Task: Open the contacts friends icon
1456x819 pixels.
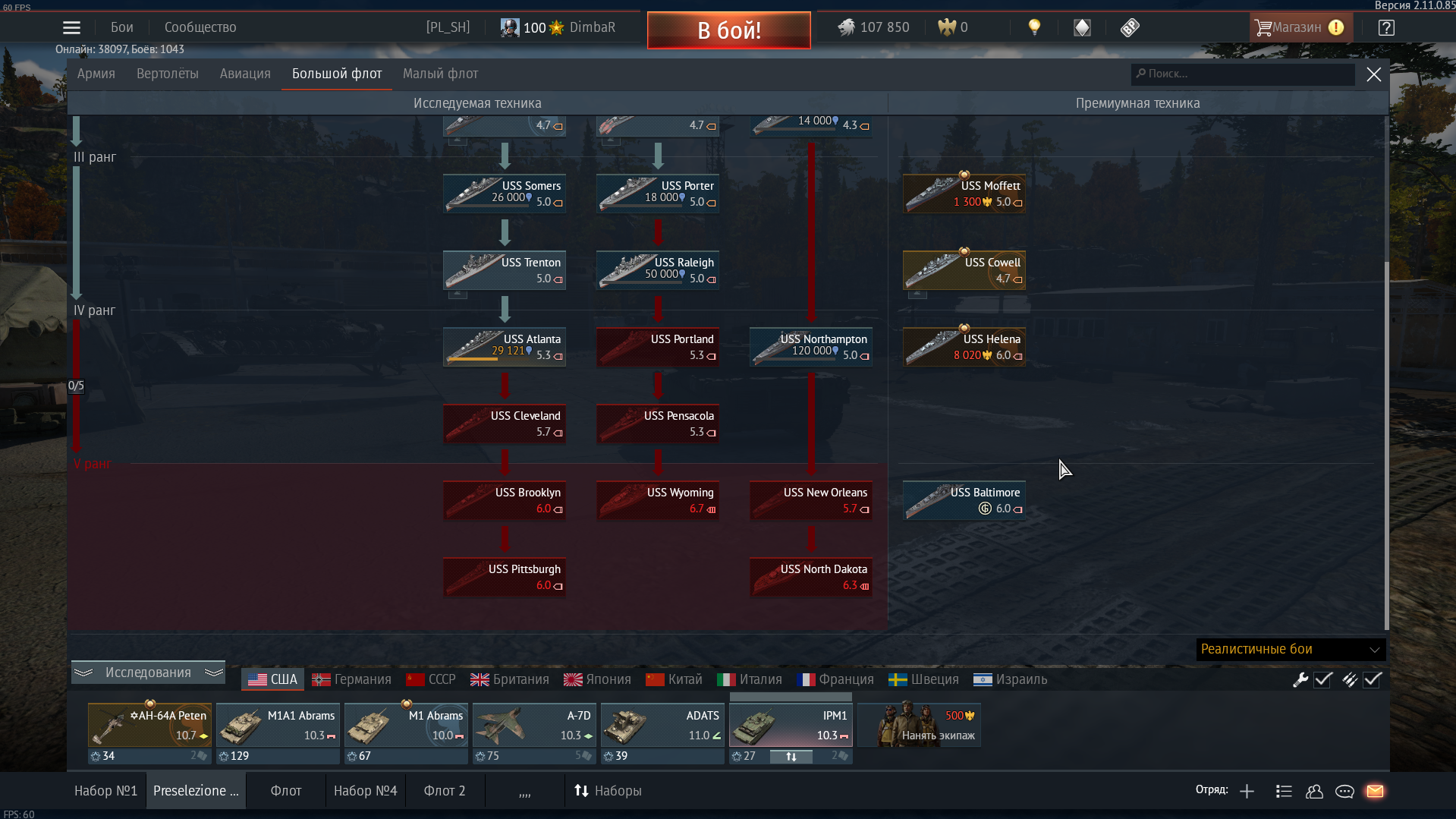Action: (x=1314, y=791)
